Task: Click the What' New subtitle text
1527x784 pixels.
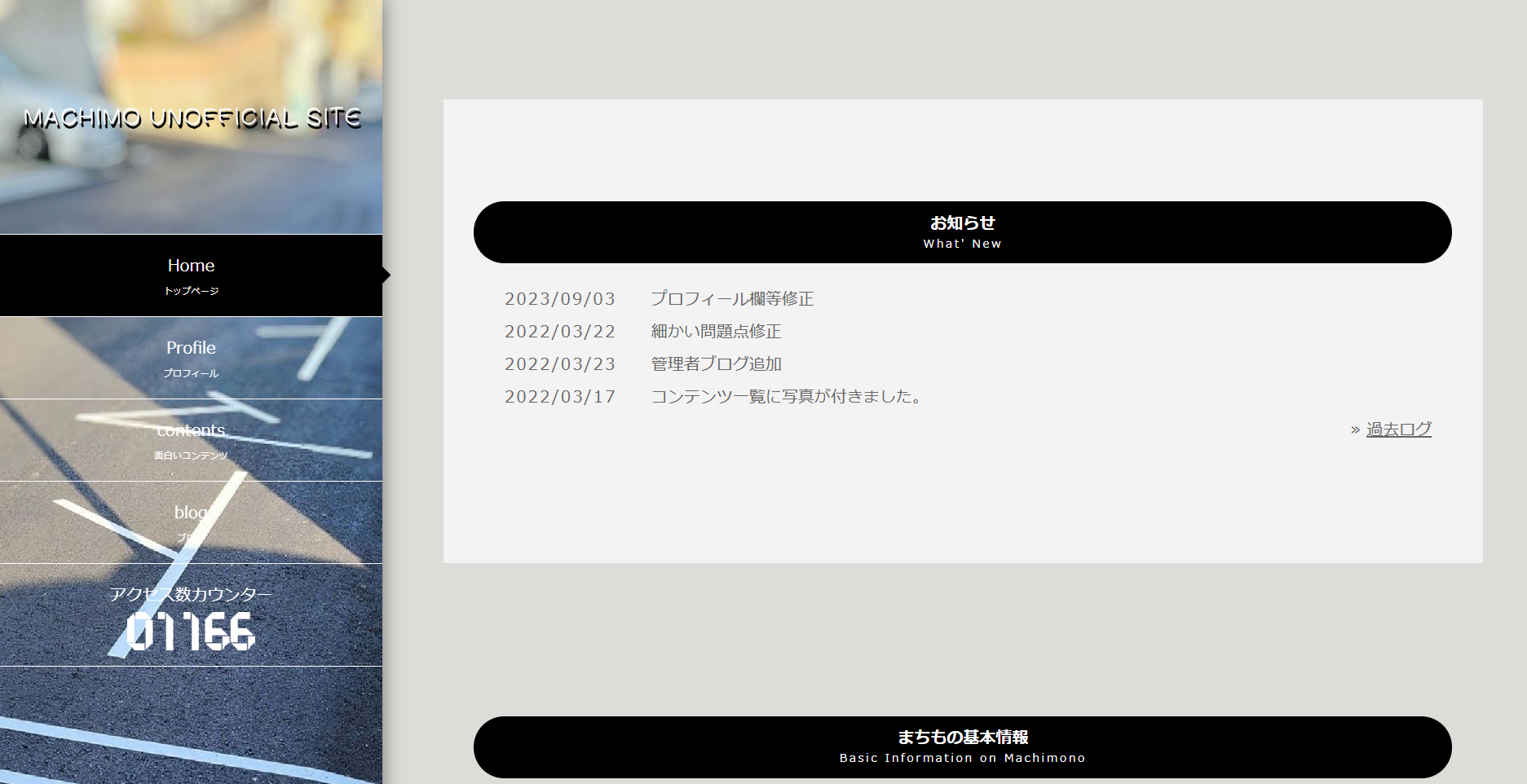Action: pyautogui.click(x=962, y=243)
